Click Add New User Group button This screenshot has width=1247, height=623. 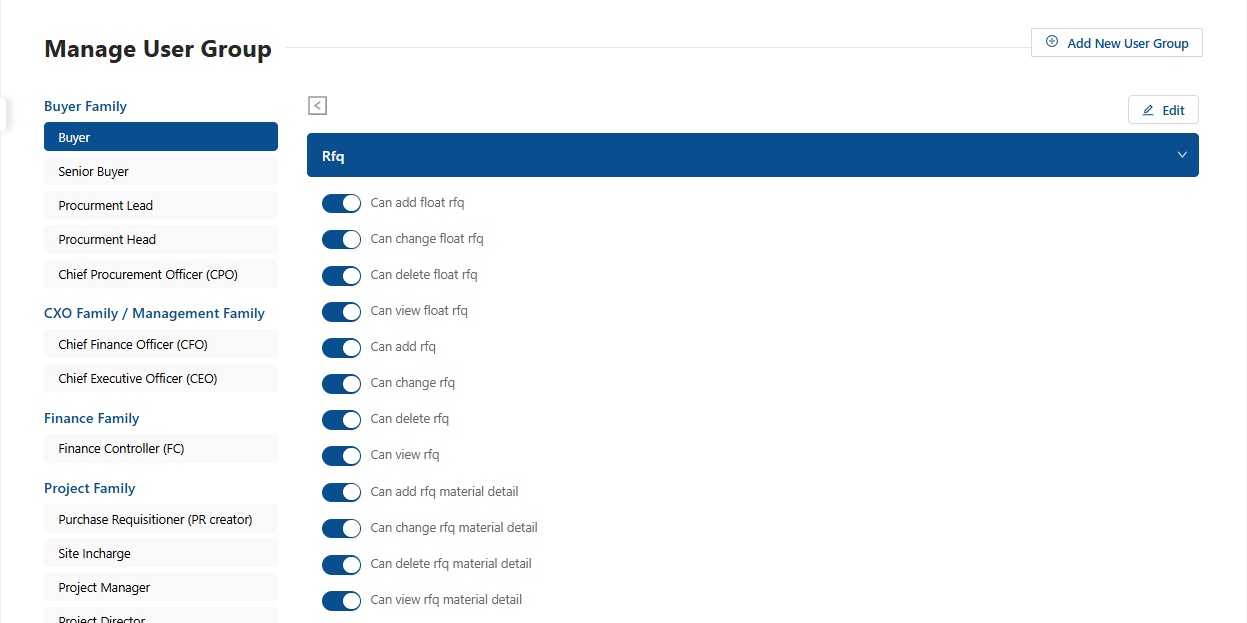point(1116,43)
